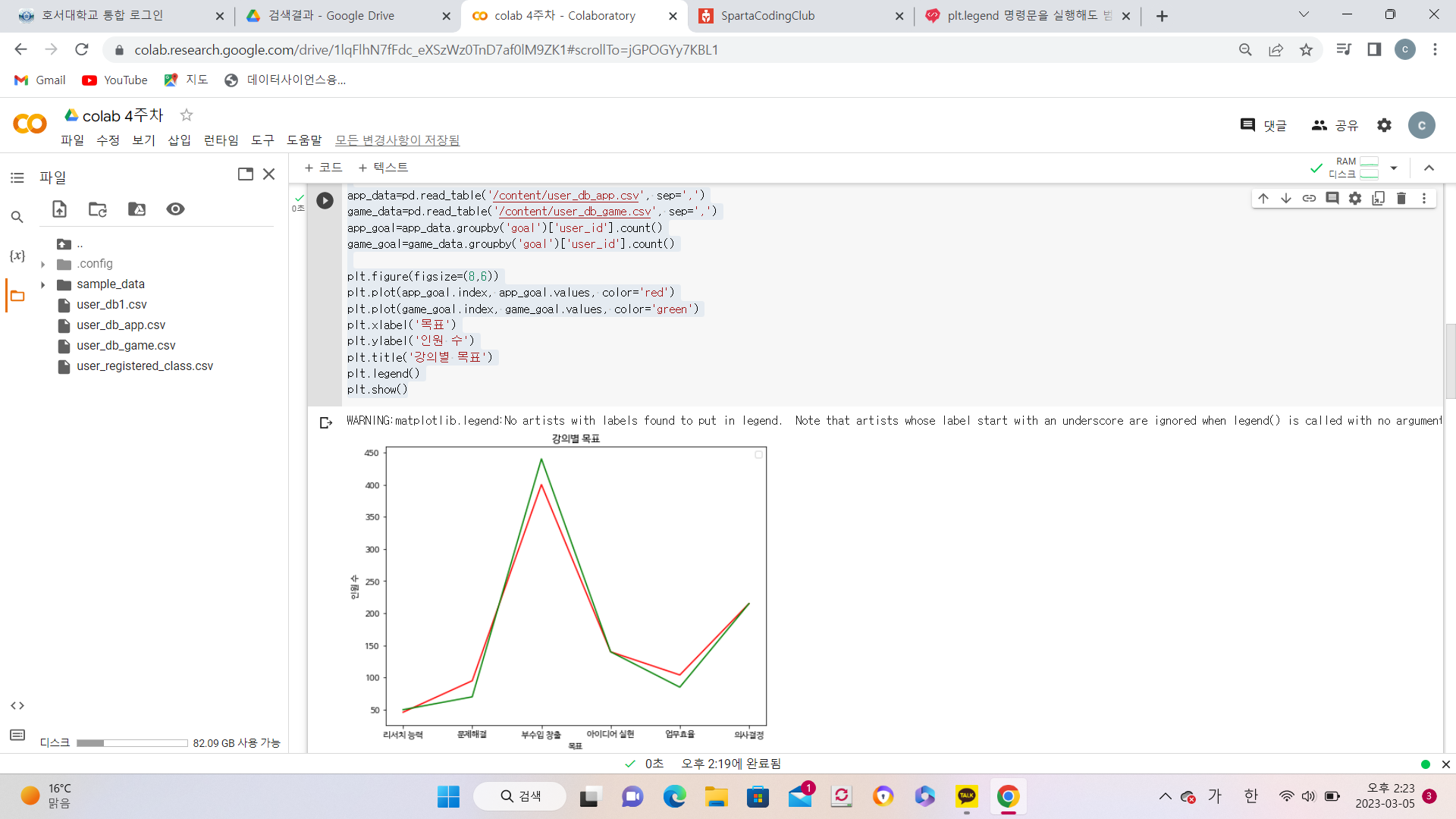Open the Windows Start menu

pos(448,796)
